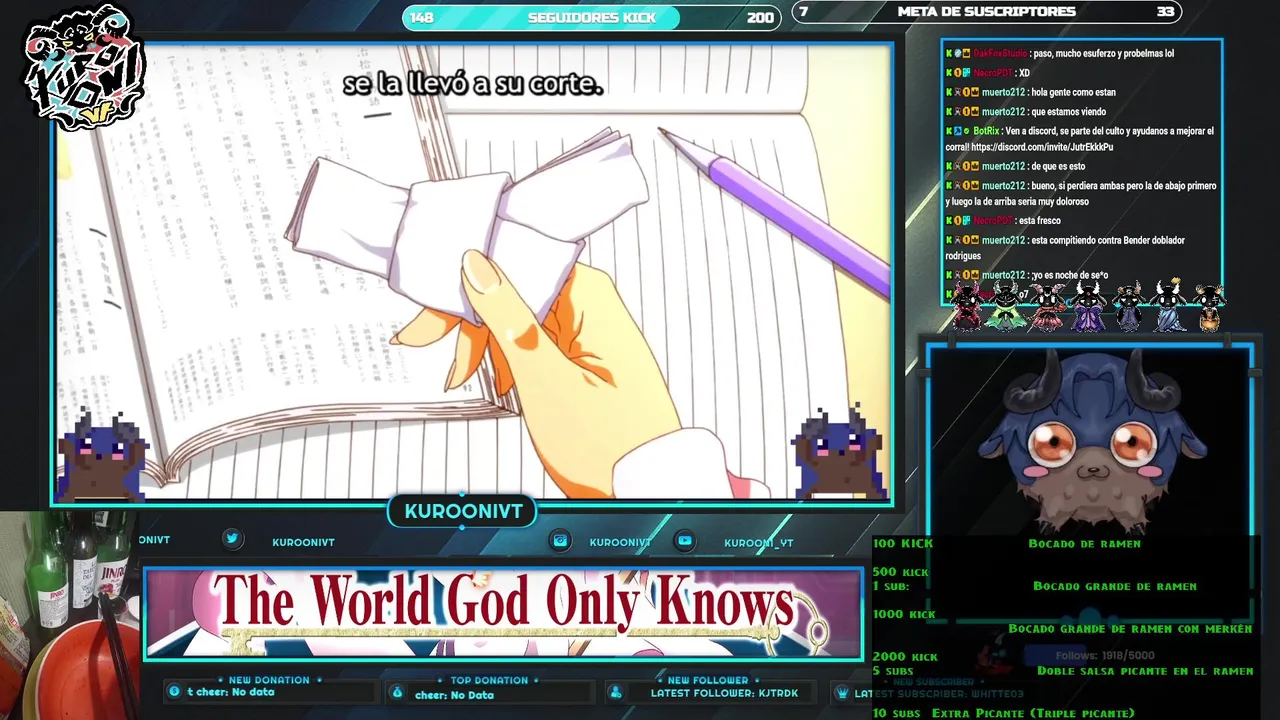
Task: Click the KUROONIVT Twitter handle text
Action: point(303,542)
